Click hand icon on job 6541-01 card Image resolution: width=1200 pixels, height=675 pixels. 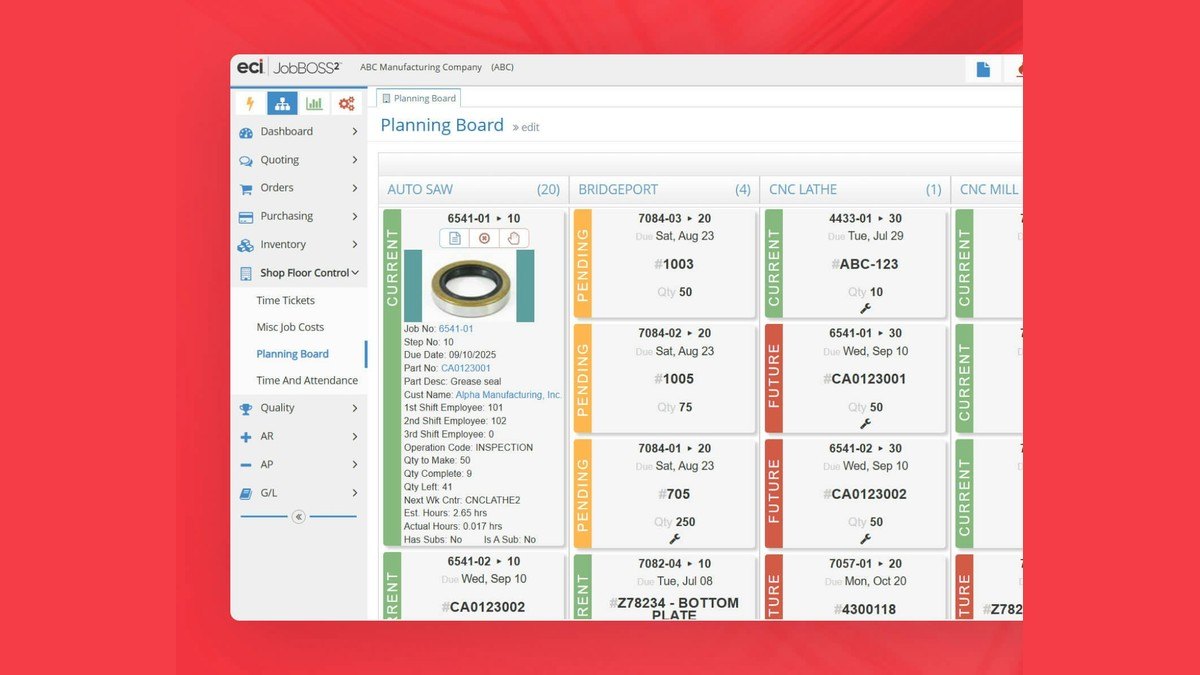pyautogui.click(x=514, y=238)
